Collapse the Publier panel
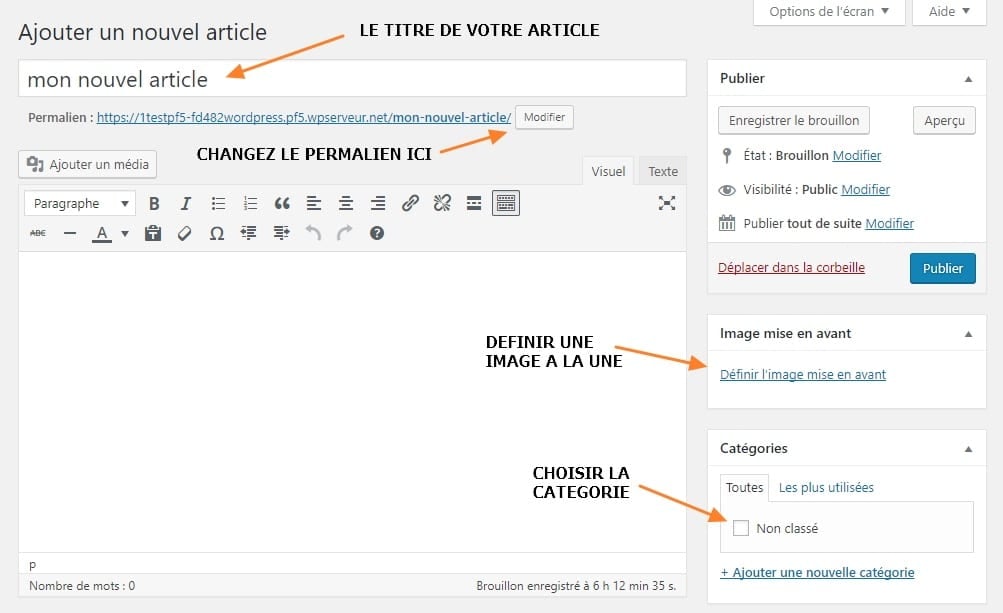Image resolution: width=1003 pixels, height=613 pixels. 966,78
